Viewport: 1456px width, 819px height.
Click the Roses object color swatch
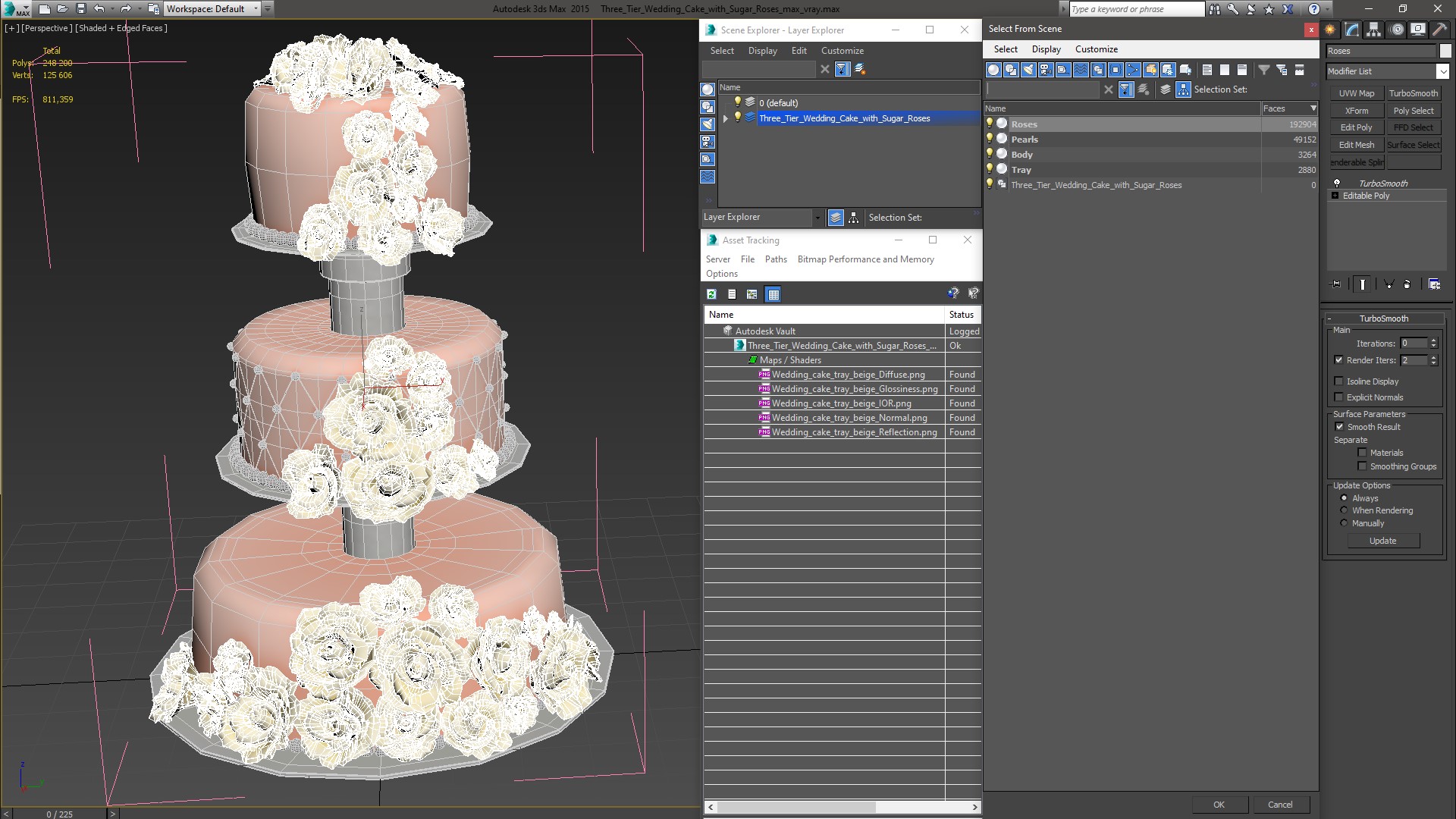(x=1445, y=51)
